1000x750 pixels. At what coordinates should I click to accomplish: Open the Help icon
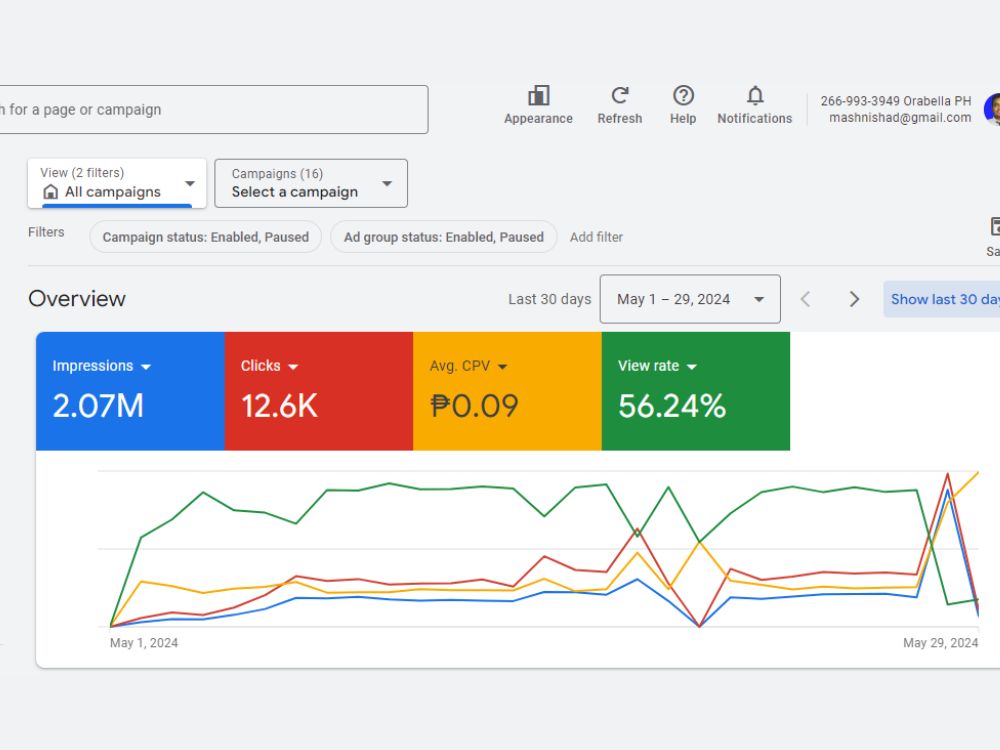pyautogui.click(x=683, y=96)
